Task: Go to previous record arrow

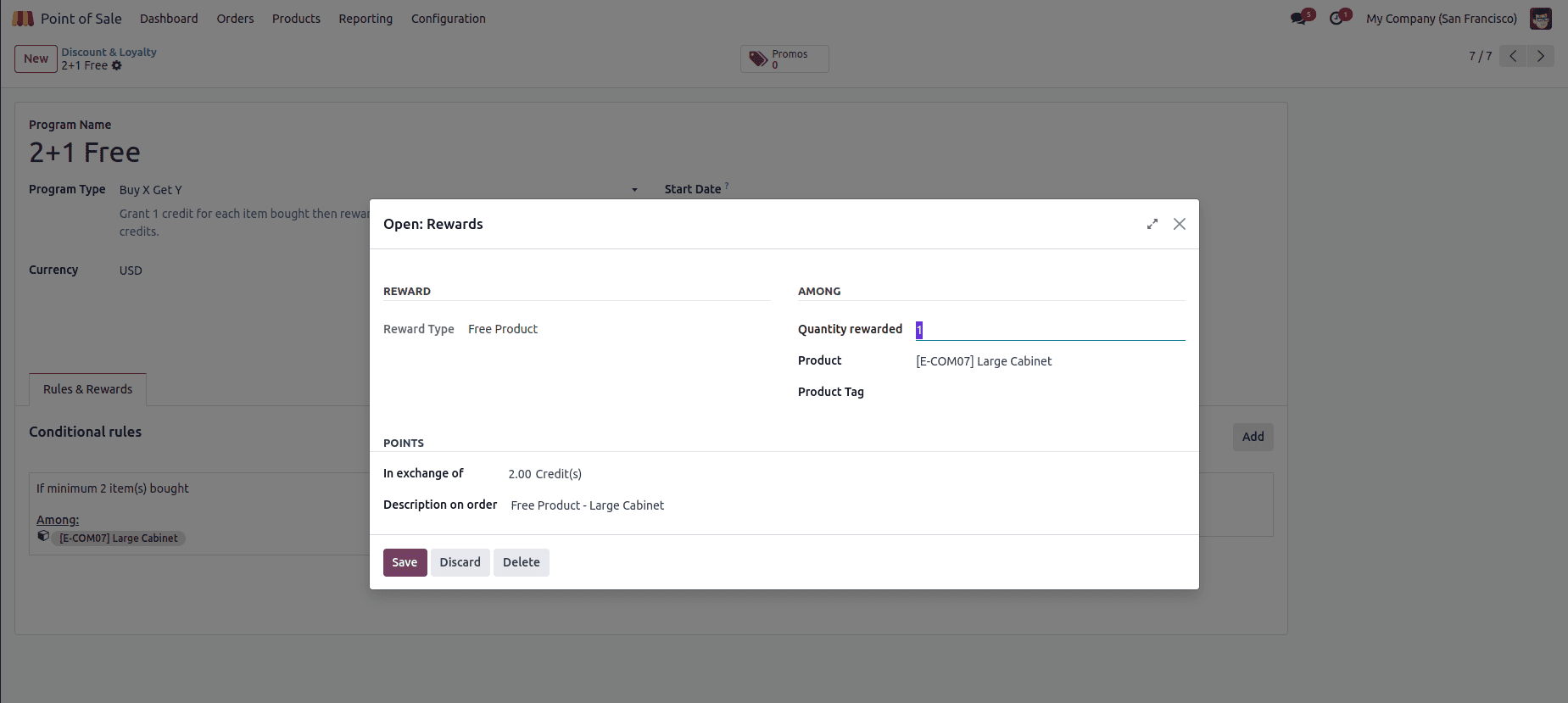Action: click(x=1513, y=56)
